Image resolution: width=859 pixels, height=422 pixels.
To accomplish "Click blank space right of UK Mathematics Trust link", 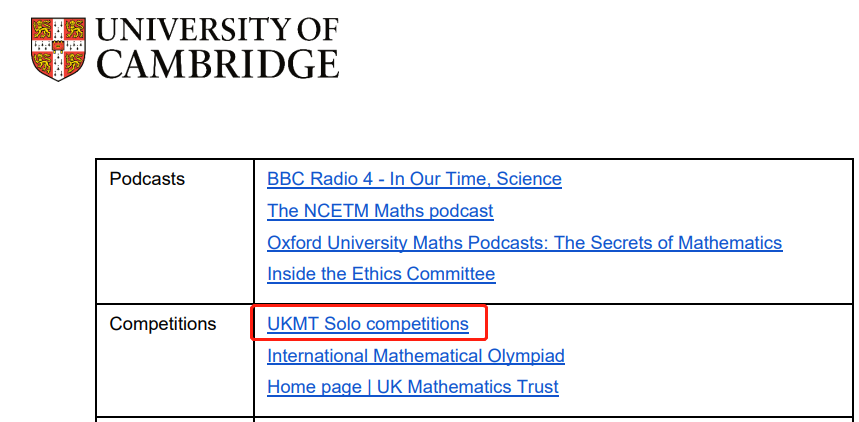I will (x=706, y=387).
